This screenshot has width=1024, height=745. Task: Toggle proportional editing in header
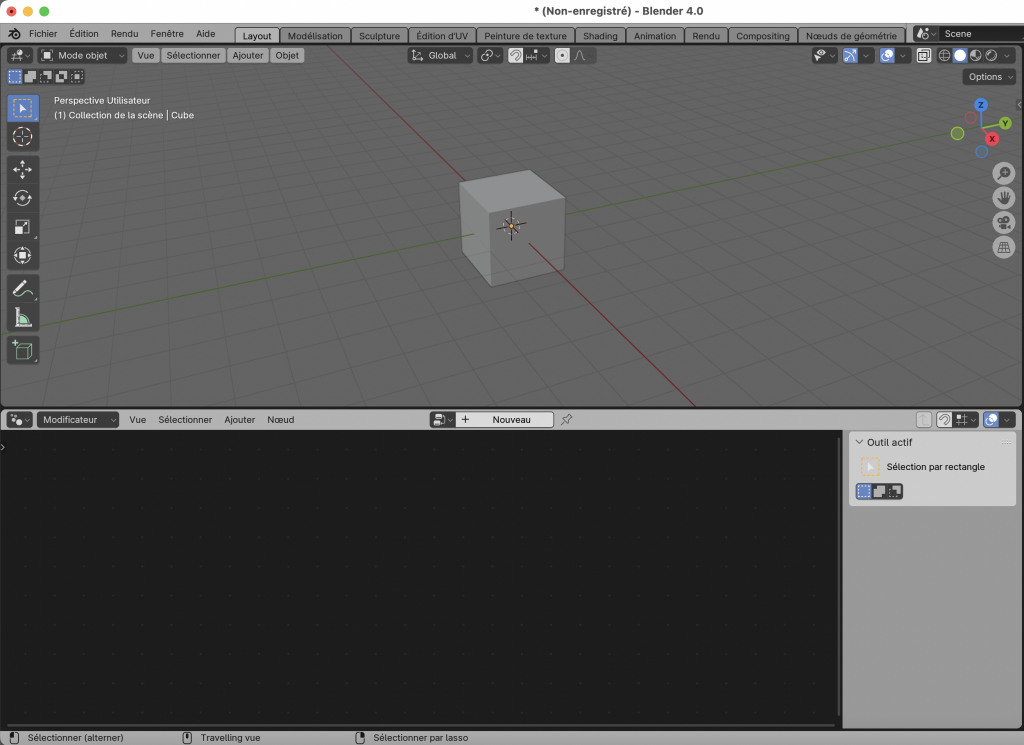click(562, 56)
